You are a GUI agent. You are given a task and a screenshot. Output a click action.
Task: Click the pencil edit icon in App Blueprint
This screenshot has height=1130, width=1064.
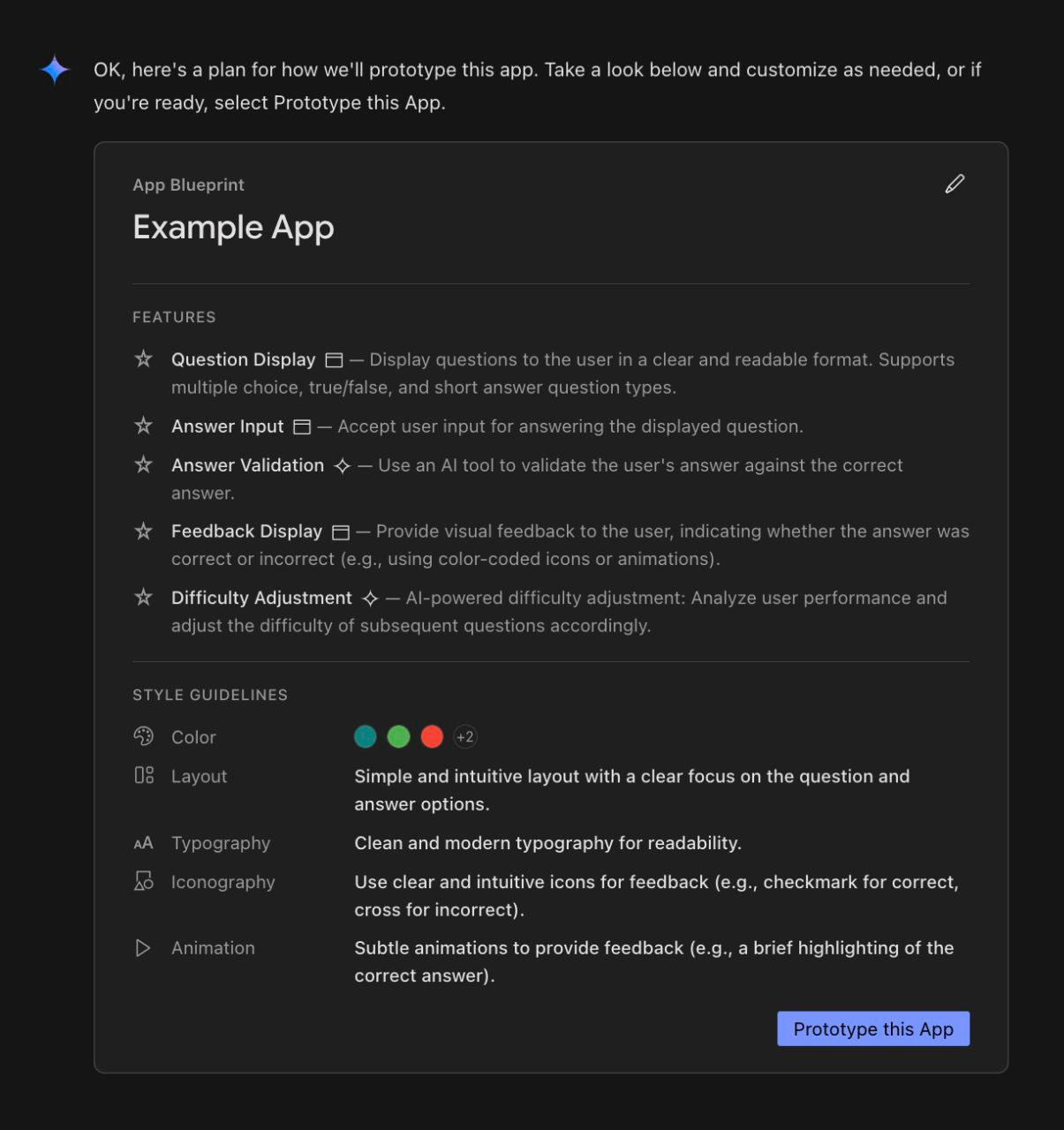pyautogui.click(x=955, y=184)
